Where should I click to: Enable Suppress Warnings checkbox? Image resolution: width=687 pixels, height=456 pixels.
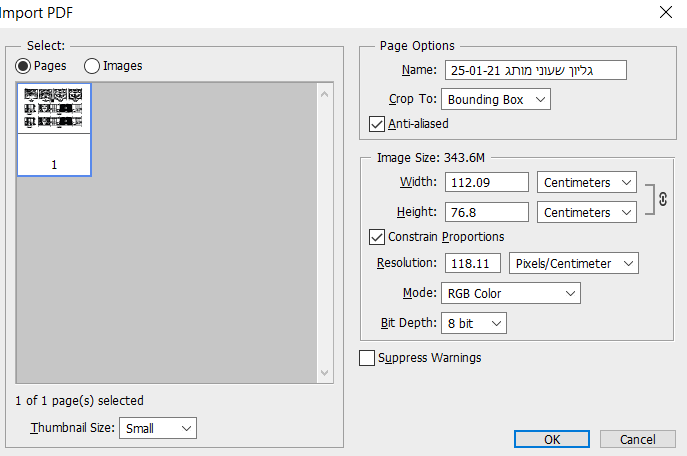(367, 358)
